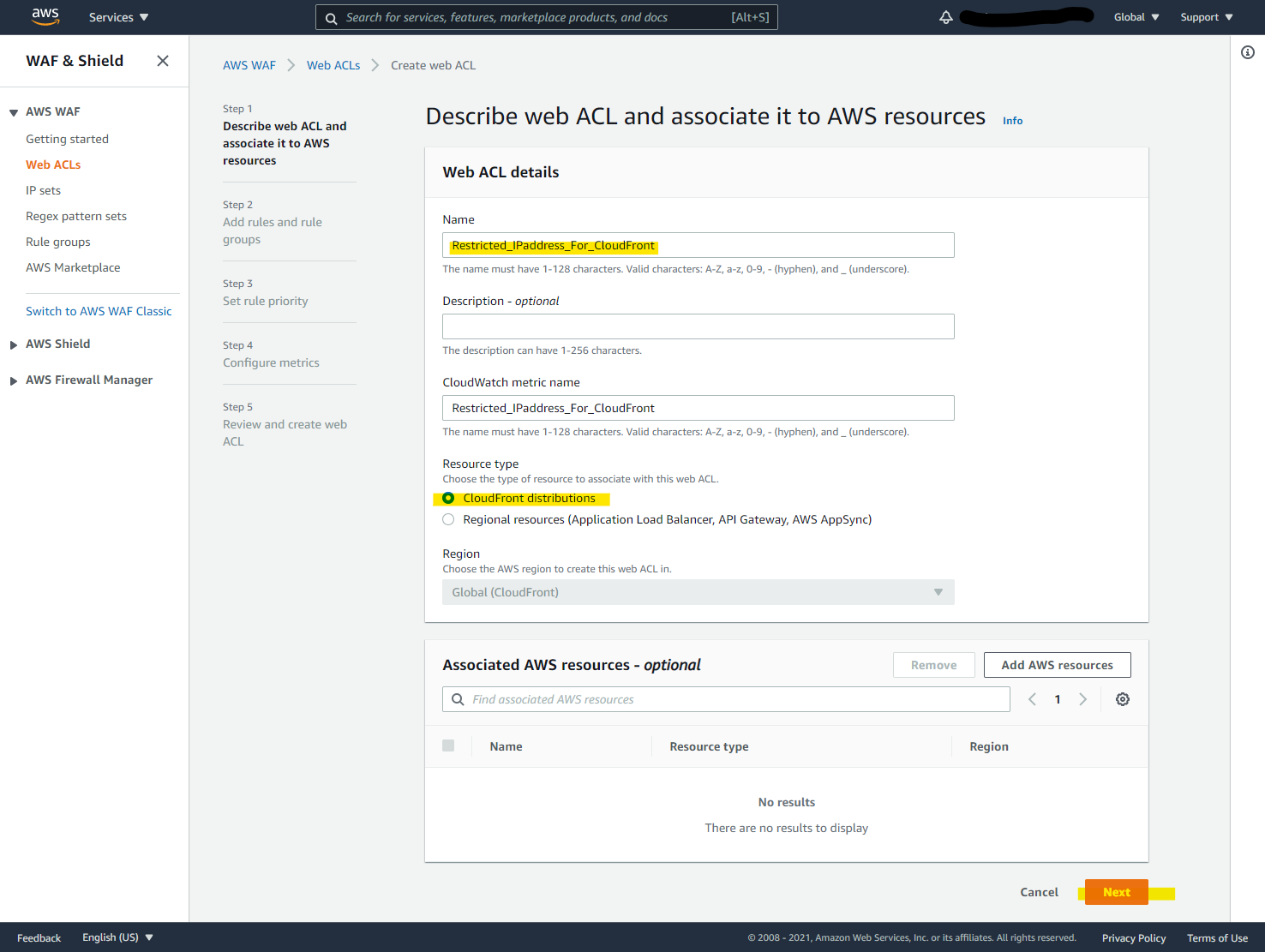Viewport: 1265px width, 952px height.
Task: Click the AWS logo home icon
Action: [x=45, y=16]
